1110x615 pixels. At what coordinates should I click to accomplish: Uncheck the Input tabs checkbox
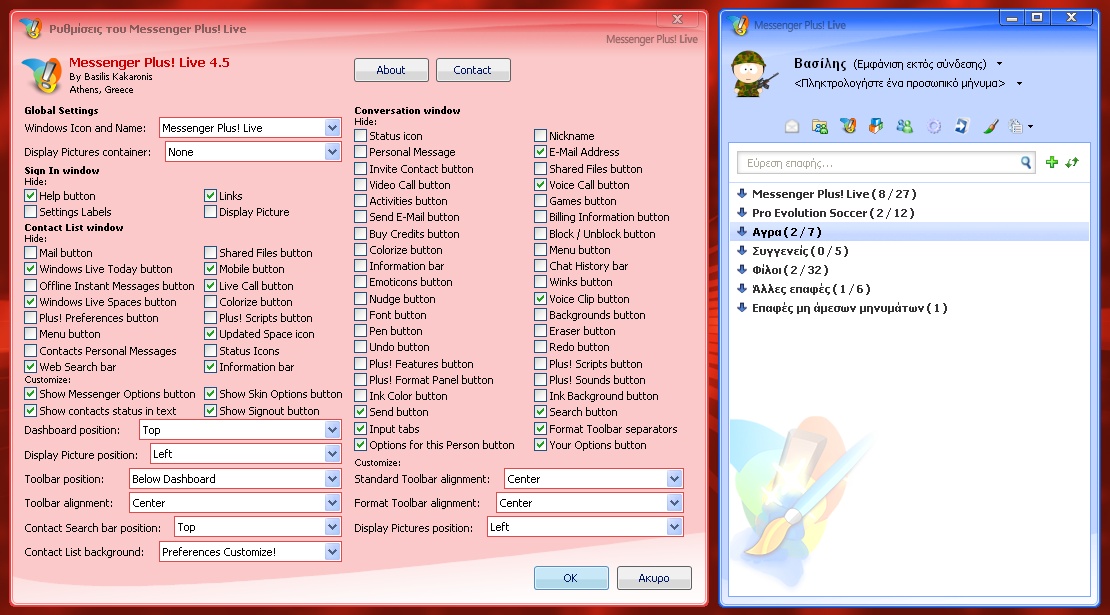[360, 429]
